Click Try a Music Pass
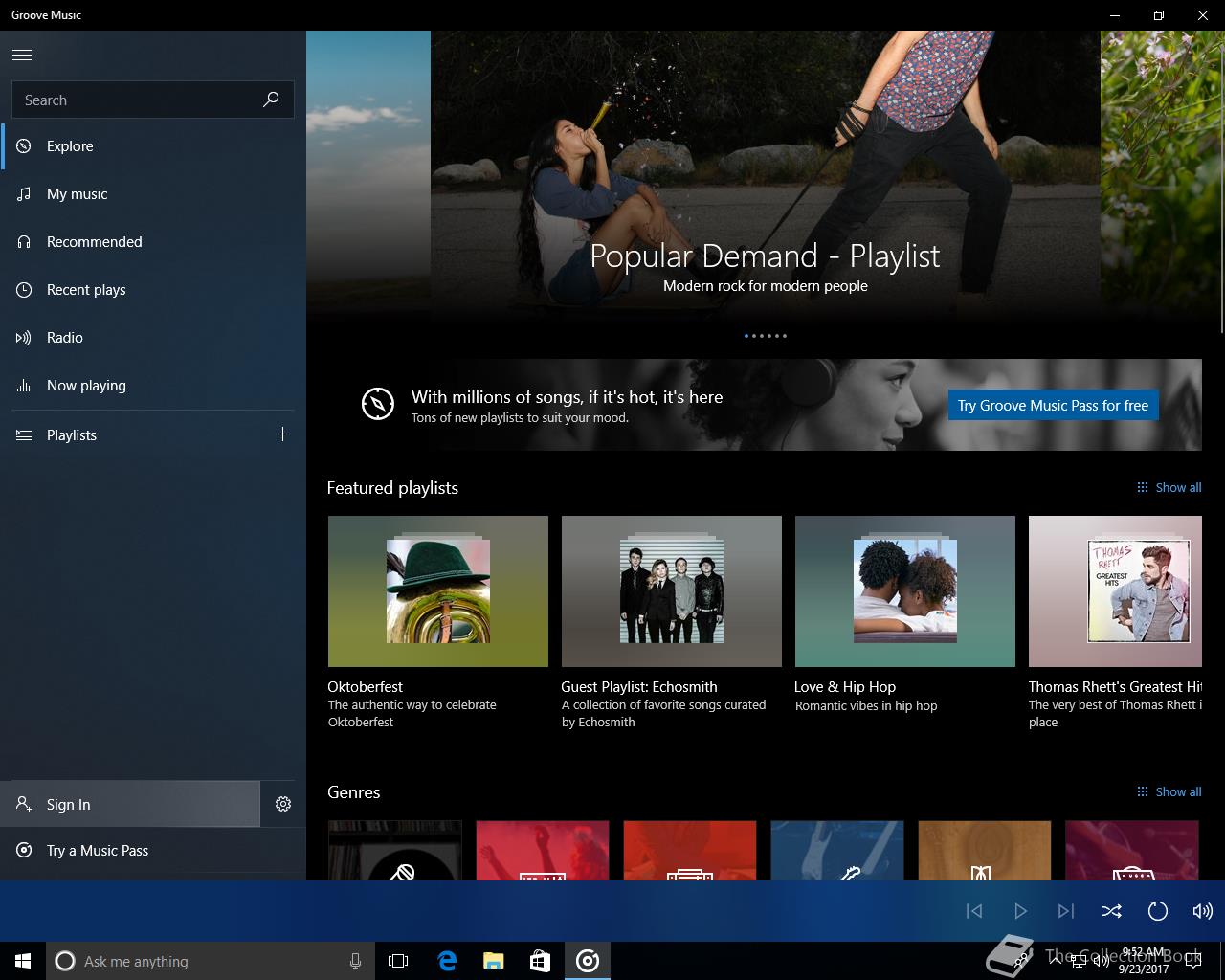The image size is (1225, 980). pyautogui.click(x=153, y=851)
